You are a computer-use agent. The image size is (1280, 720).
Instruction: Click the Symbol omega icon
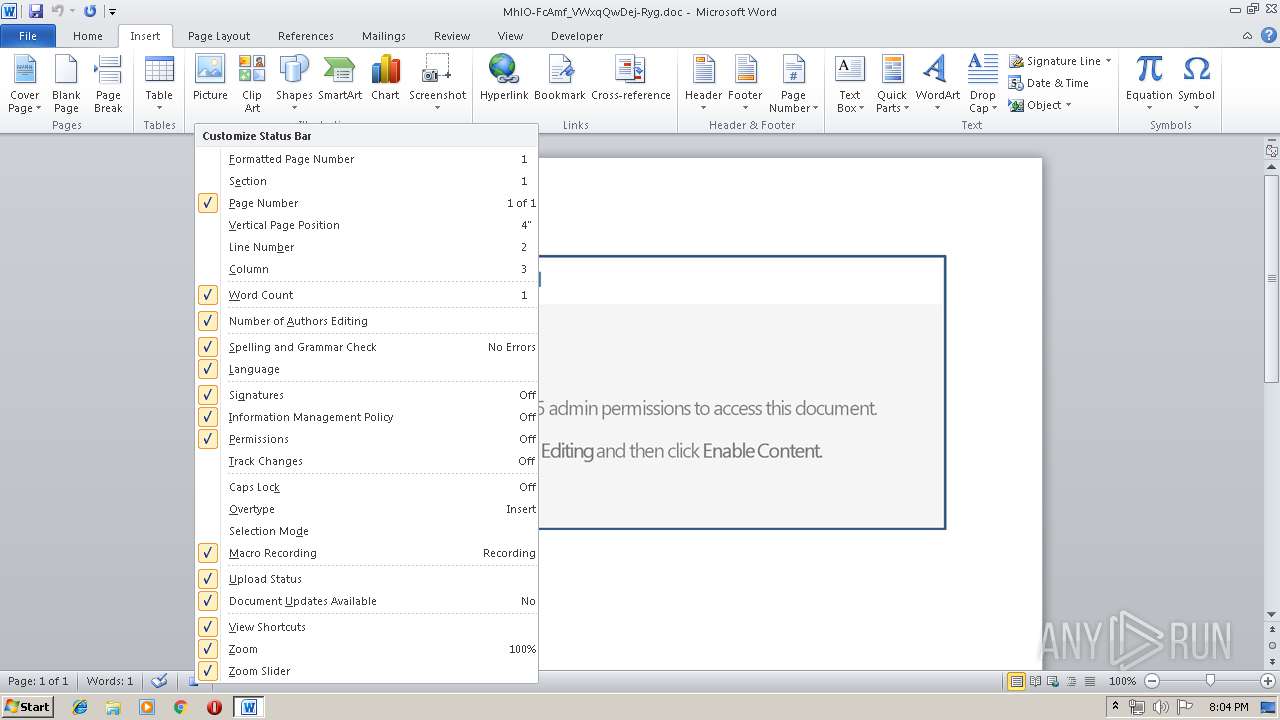coord(1196,82)
